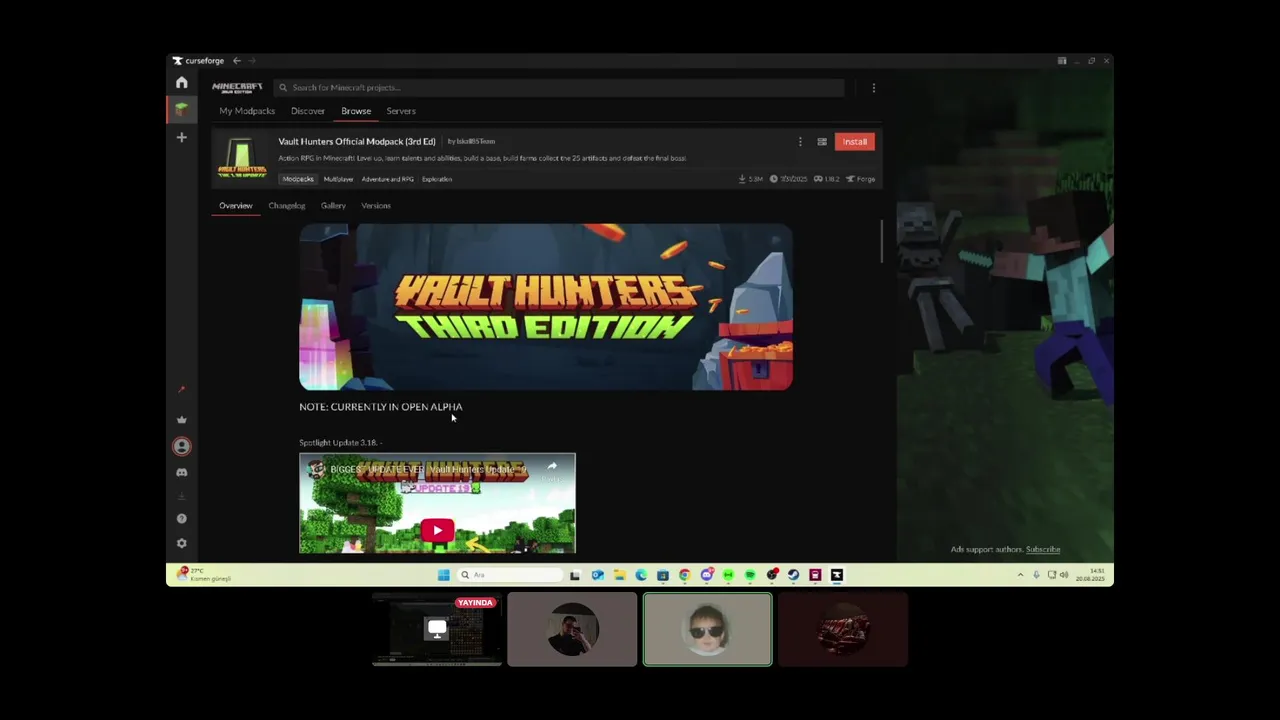Click the Minecraft Java Edition logo
The image size is (1280, 720).
tap(237, 88)
